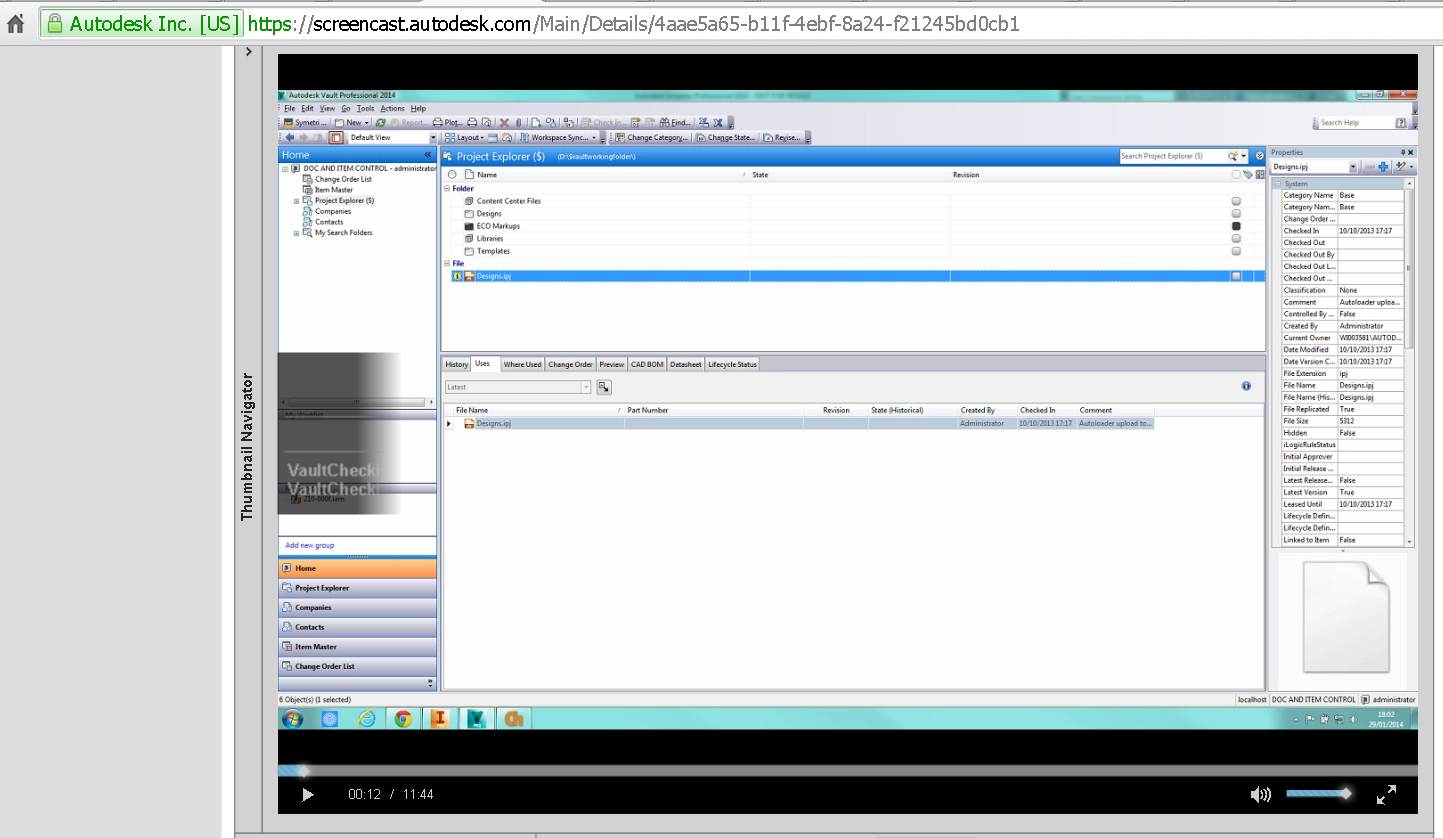
Task: Open Workspace Sync from the toolbar
Action: point(558,137)
